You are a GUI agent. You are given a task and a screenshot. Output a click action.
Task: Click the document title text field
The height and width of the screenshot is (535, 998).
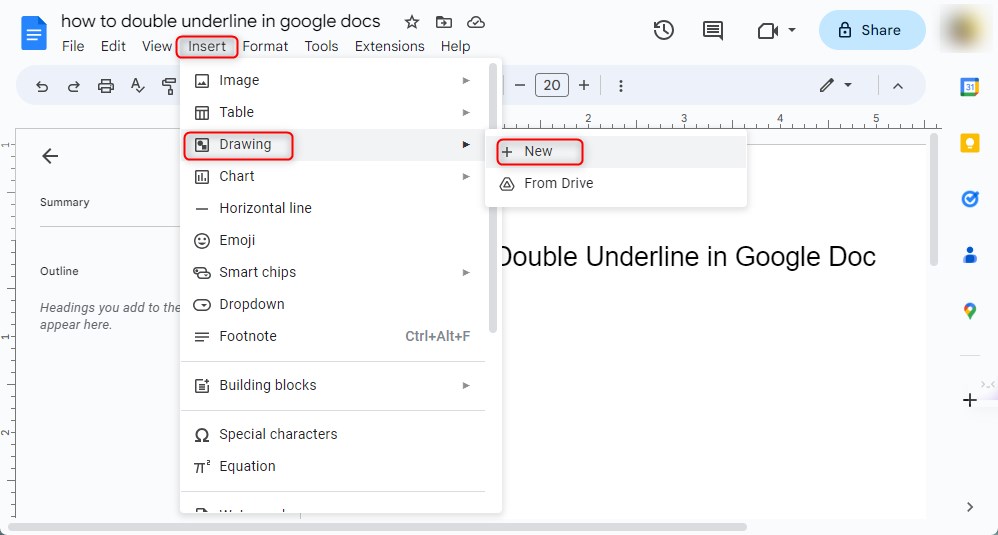220,21
